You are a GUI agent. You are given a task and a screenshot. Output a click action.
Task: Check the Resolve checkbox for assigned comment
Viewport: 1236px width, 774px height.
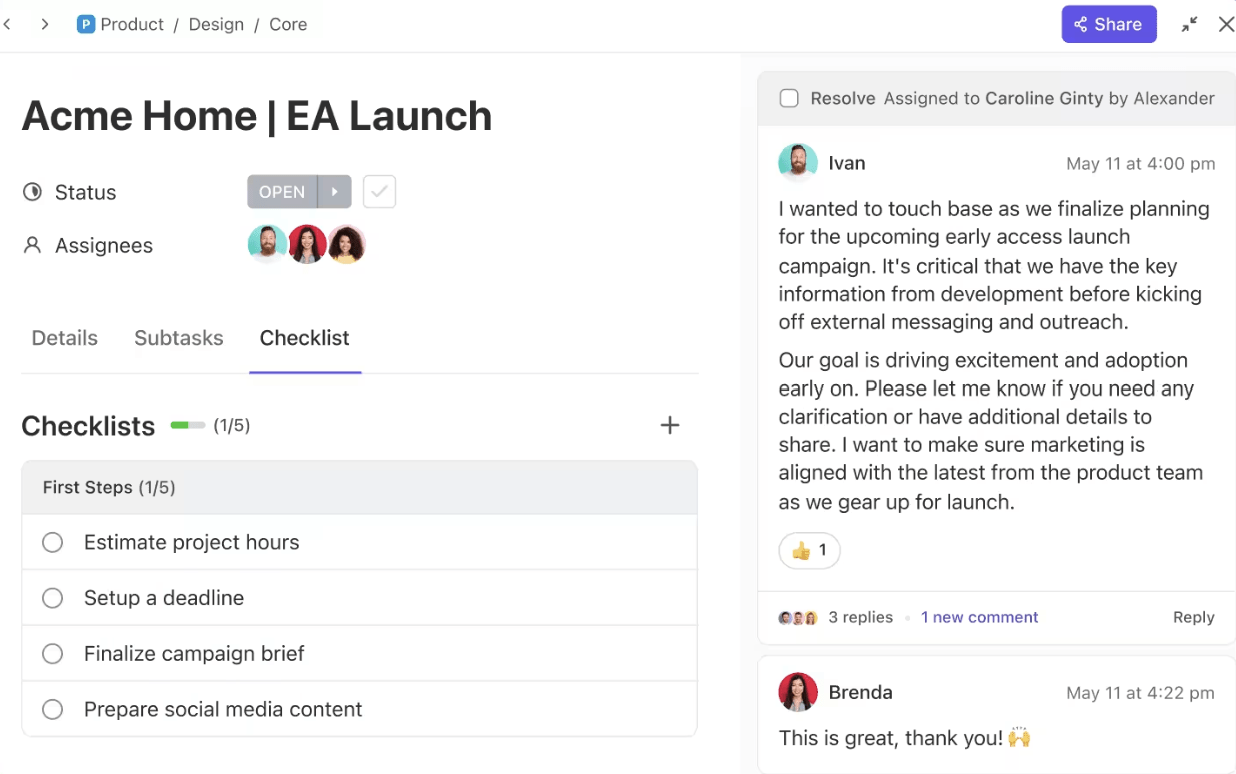789,98
